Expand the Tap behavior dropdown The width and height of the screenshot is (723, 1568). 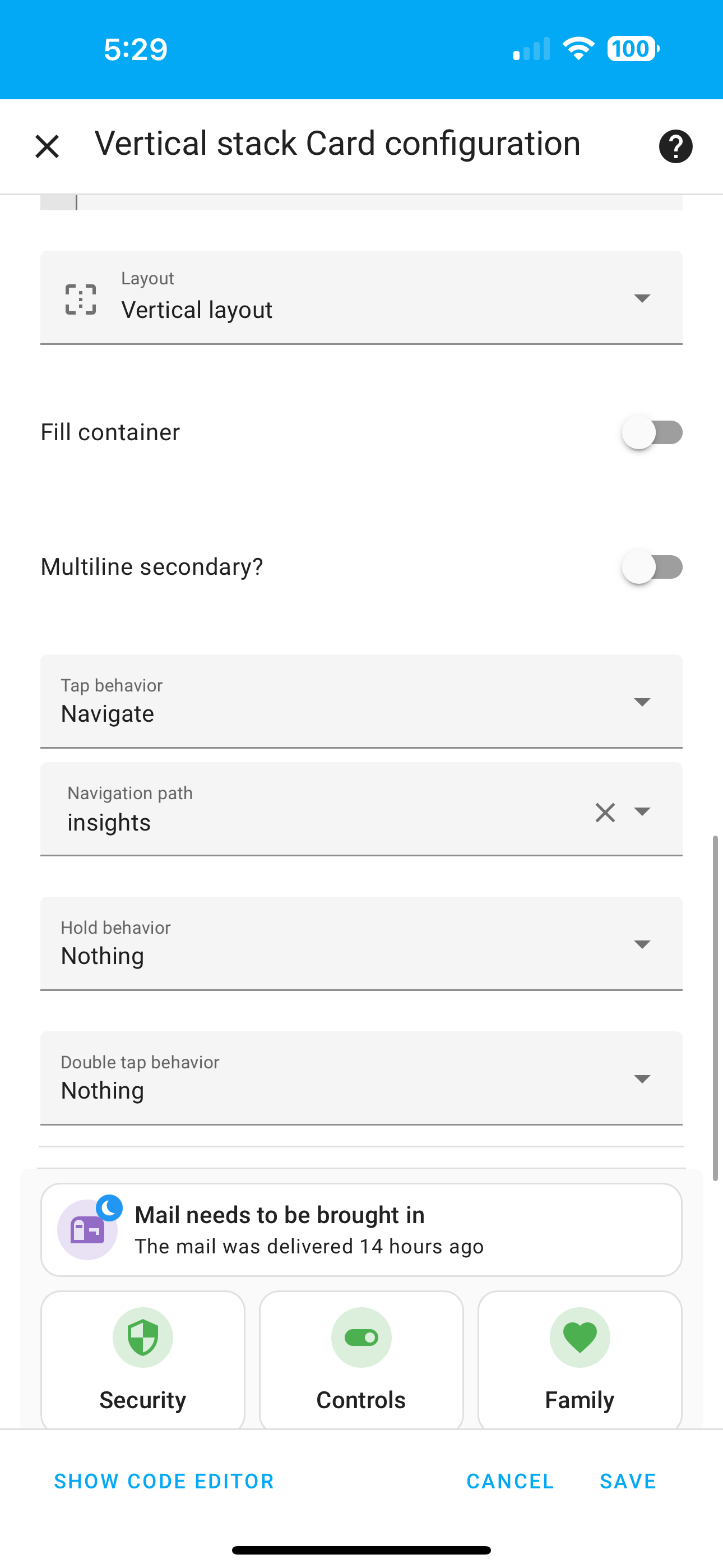click(361, 701)
